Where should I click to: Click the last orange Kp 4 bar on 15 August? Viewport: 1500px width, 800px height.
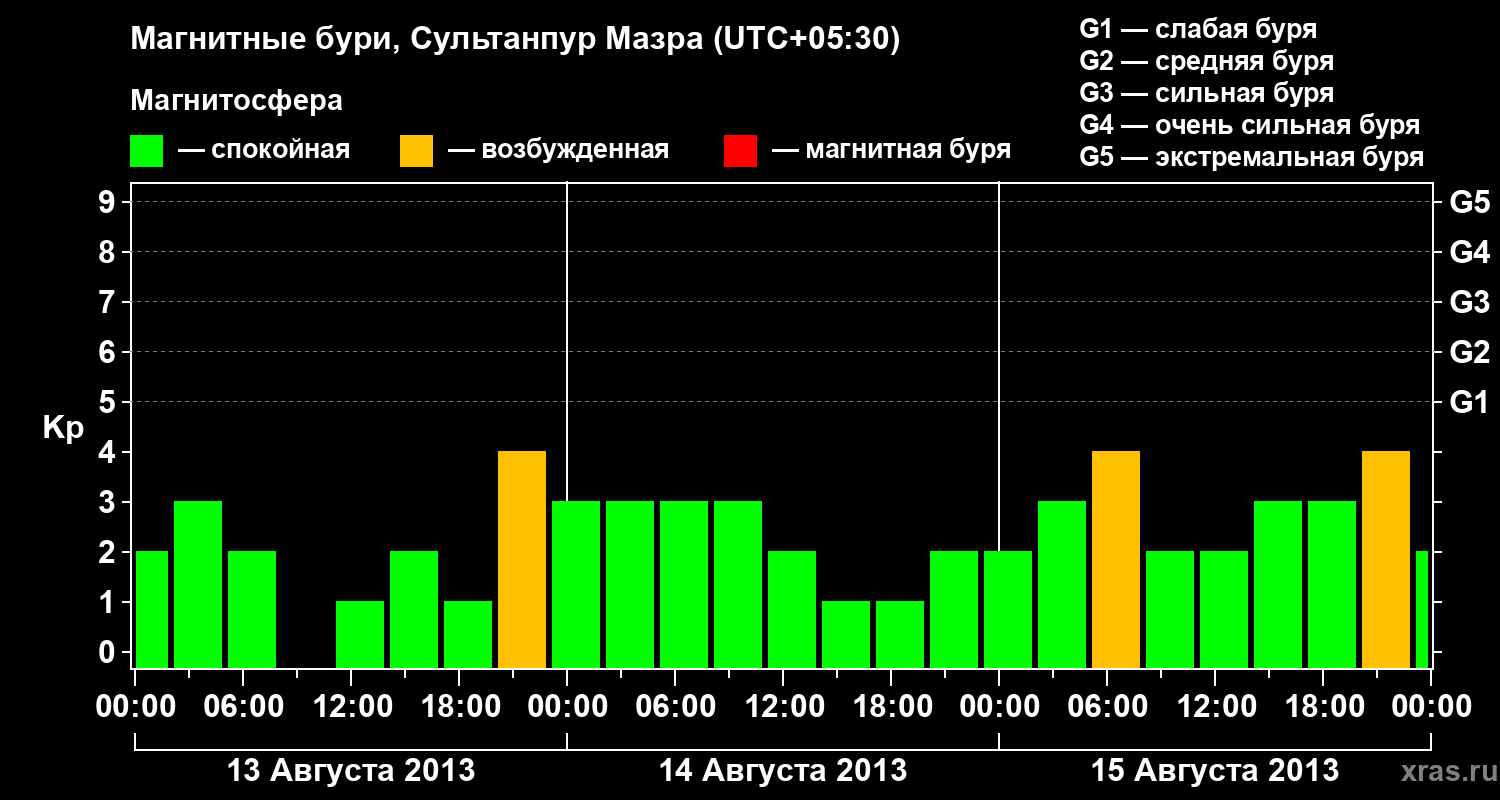tap(1386, 559)
